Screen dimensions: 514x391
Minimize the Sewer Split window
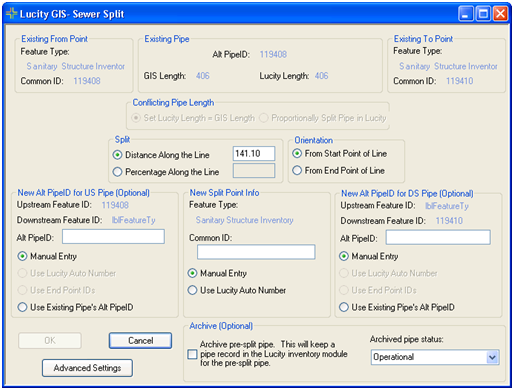pyautogui.click(x=466, y=14)
